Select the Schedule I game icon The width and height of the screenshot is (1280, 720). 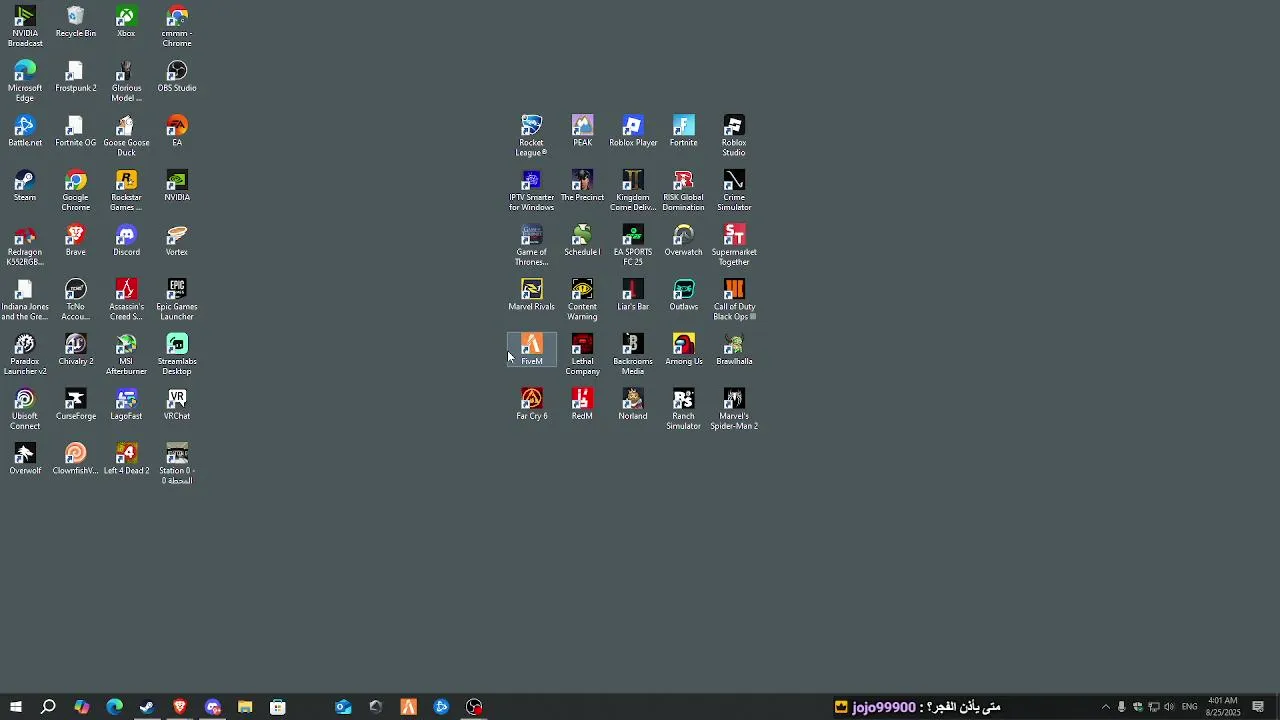click(x=582, y=241)
